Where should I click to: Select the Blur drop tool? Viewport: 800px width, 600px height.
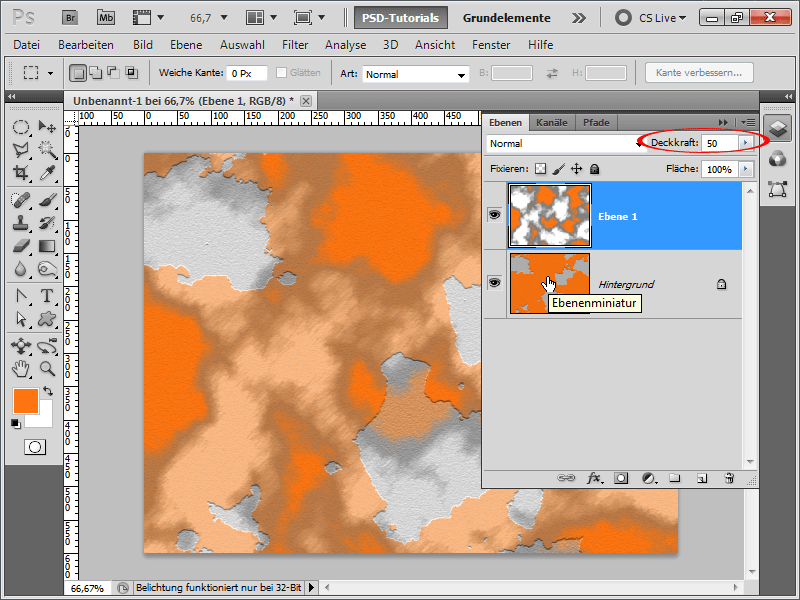20,269
